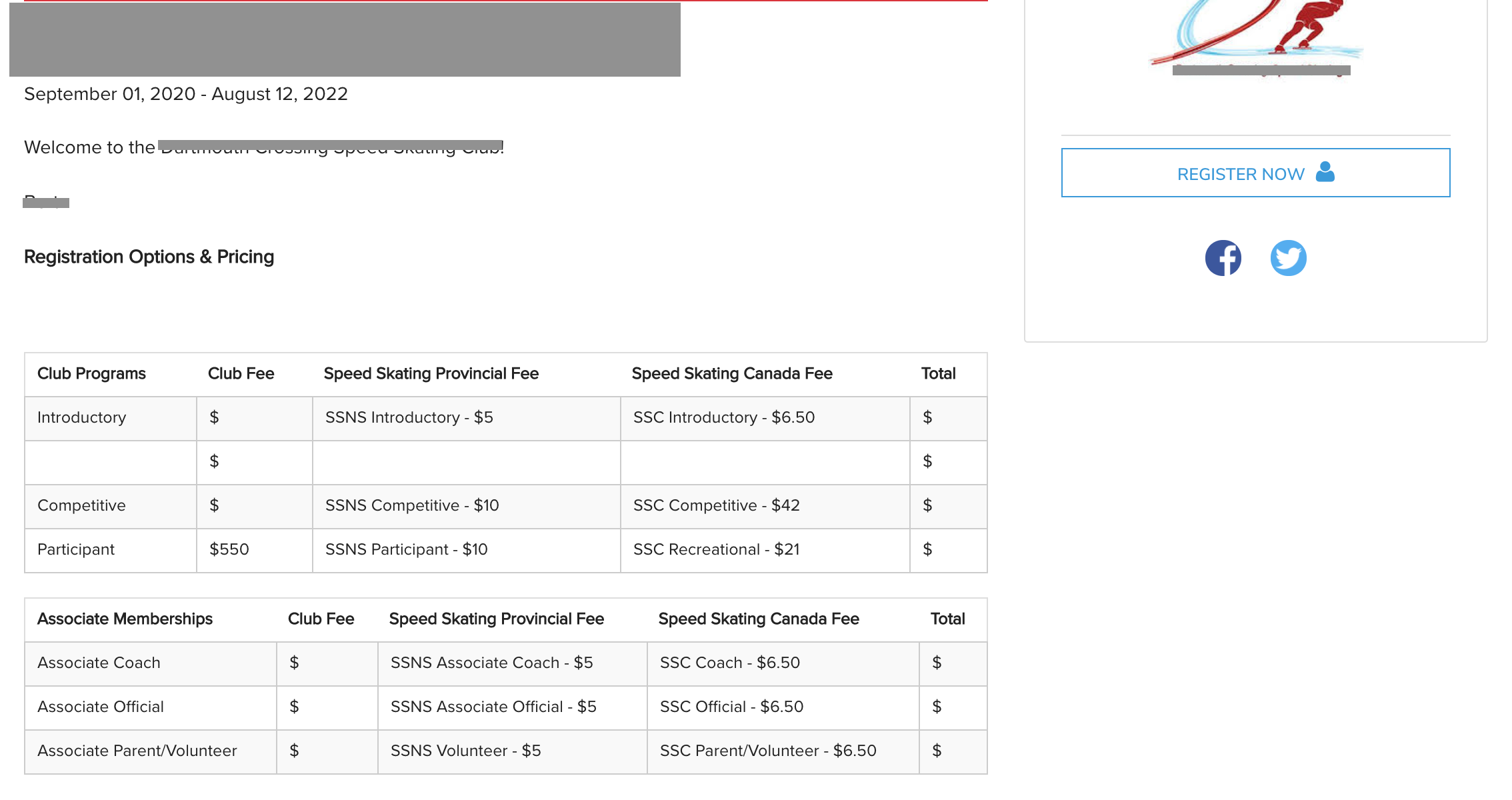1512x800 pixels.
Task: Click SSNS Volunteer - $5 cell
Action: (x=465, y=751)
